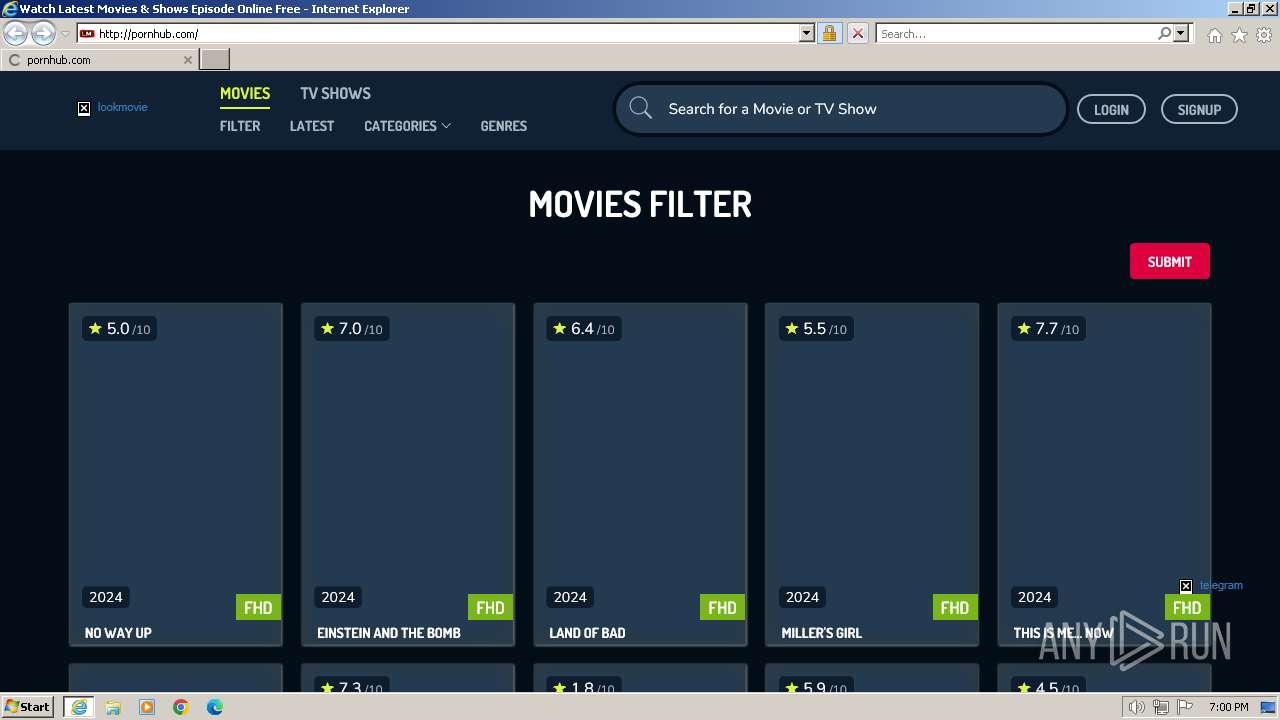1280x720 pixels.
Task: Click the LOGIN button
Action: pos(1111,109)
